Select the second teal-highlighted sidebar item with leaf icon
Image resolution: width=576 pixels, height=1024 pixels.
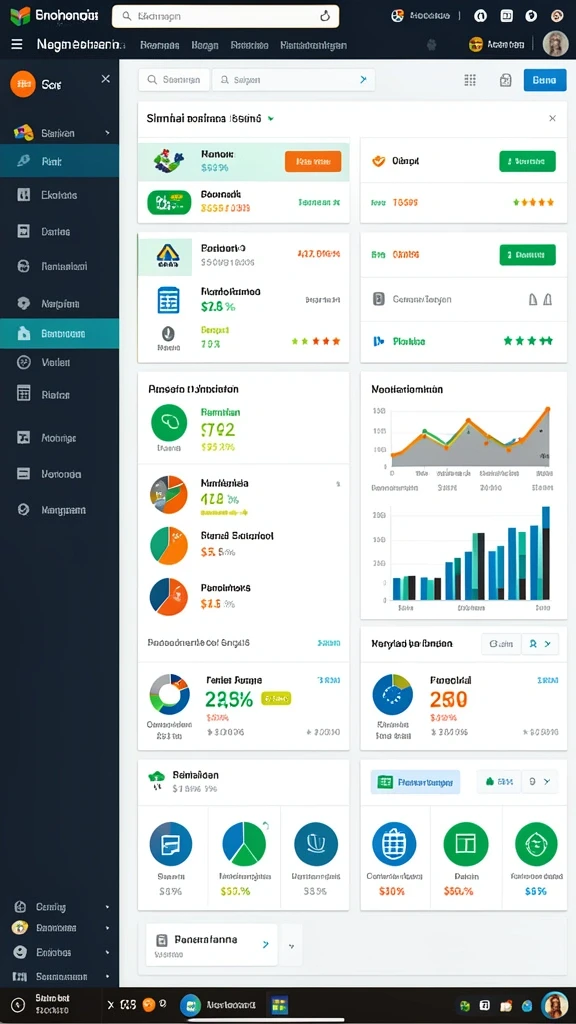[59, 161]
